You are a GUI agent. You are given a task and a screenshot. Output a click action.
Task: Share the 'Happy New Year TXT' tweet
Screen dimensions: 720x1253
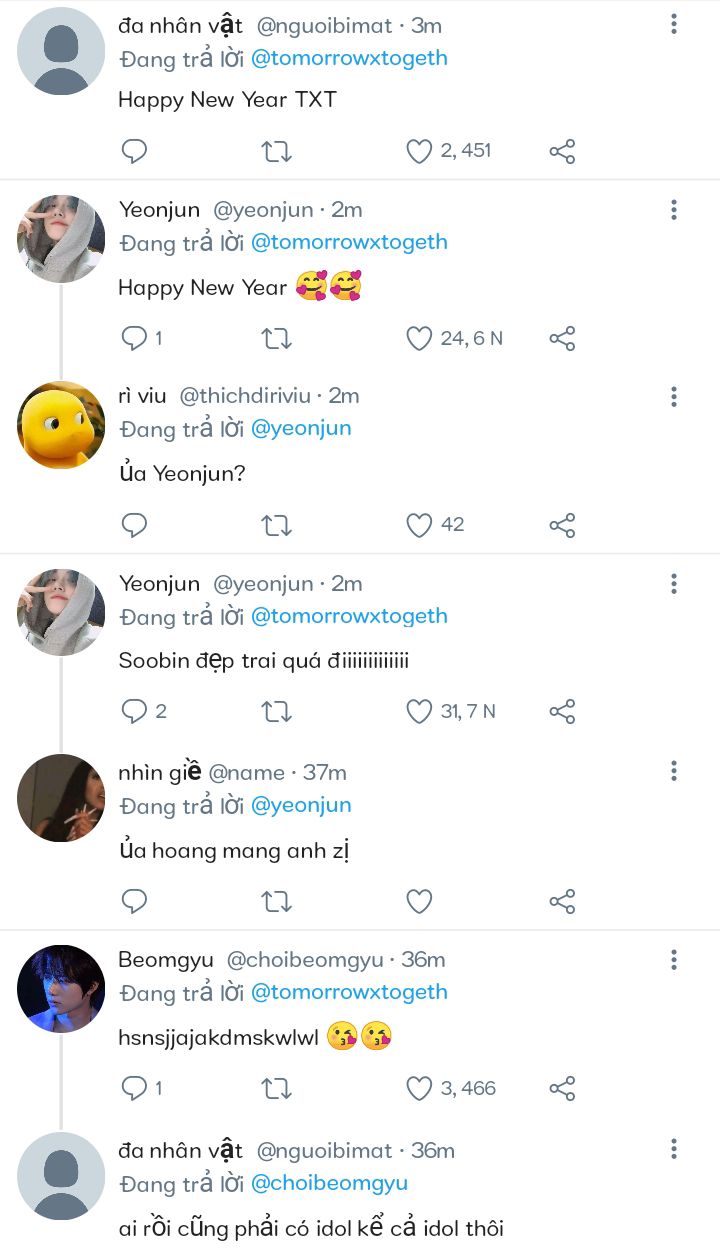(562, 151)
